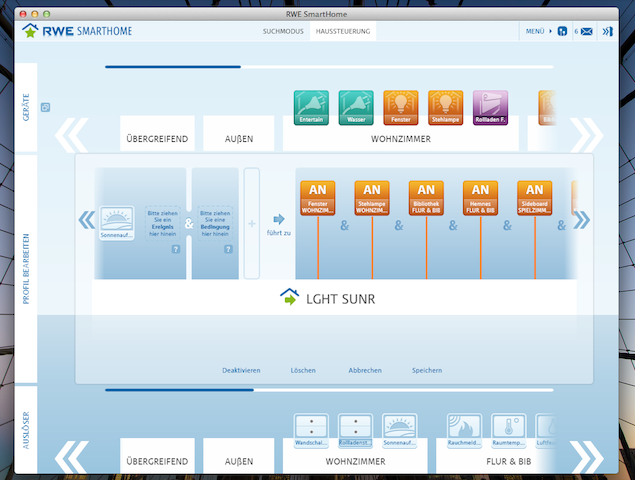
Task: Click the Ereignis drop placeholder
Action: (x=162, y=224)
